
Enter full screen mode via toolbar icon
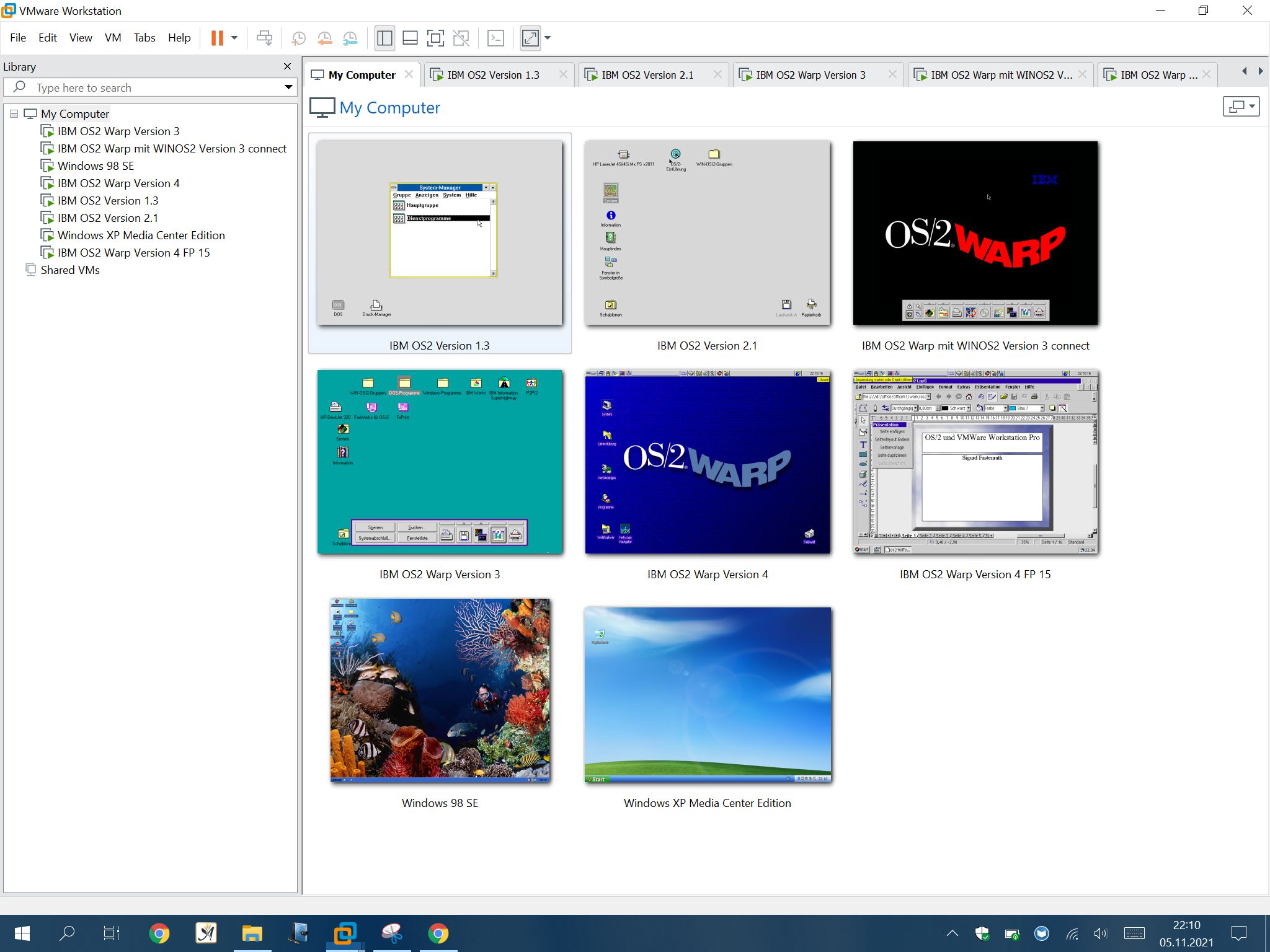[435, 38]
